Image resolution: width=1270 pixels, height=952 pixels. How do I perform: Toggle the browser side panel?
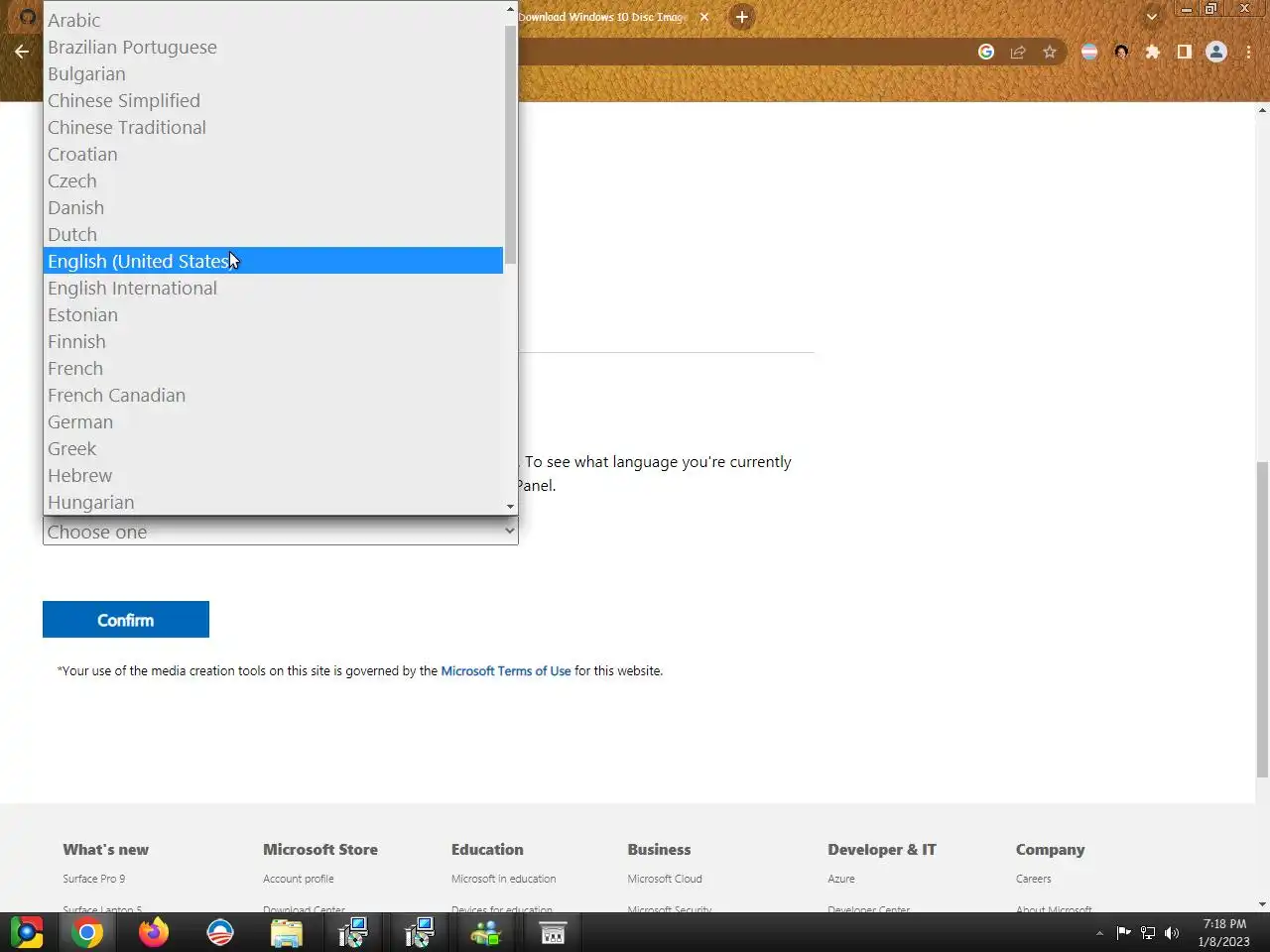point(1184,52)
